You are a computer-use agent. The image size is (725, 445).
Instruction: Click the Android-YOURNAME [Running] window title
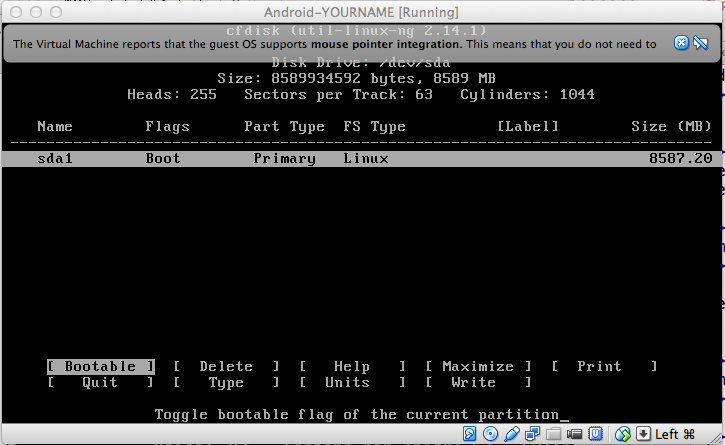tap(361, 12)
